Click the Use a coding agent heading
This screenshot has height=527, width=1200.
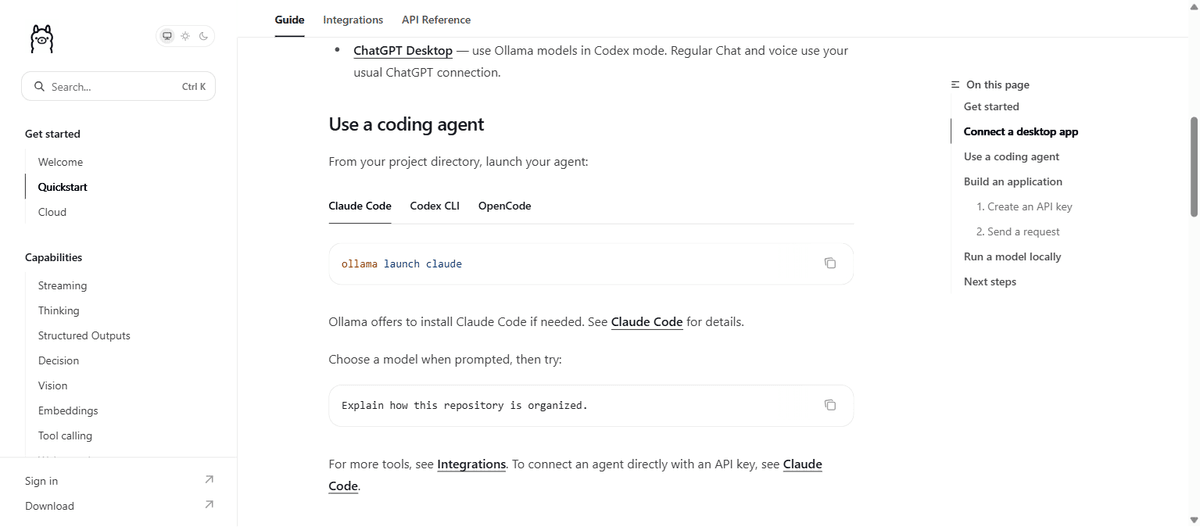pyautogui.click(x=406, y=124)
